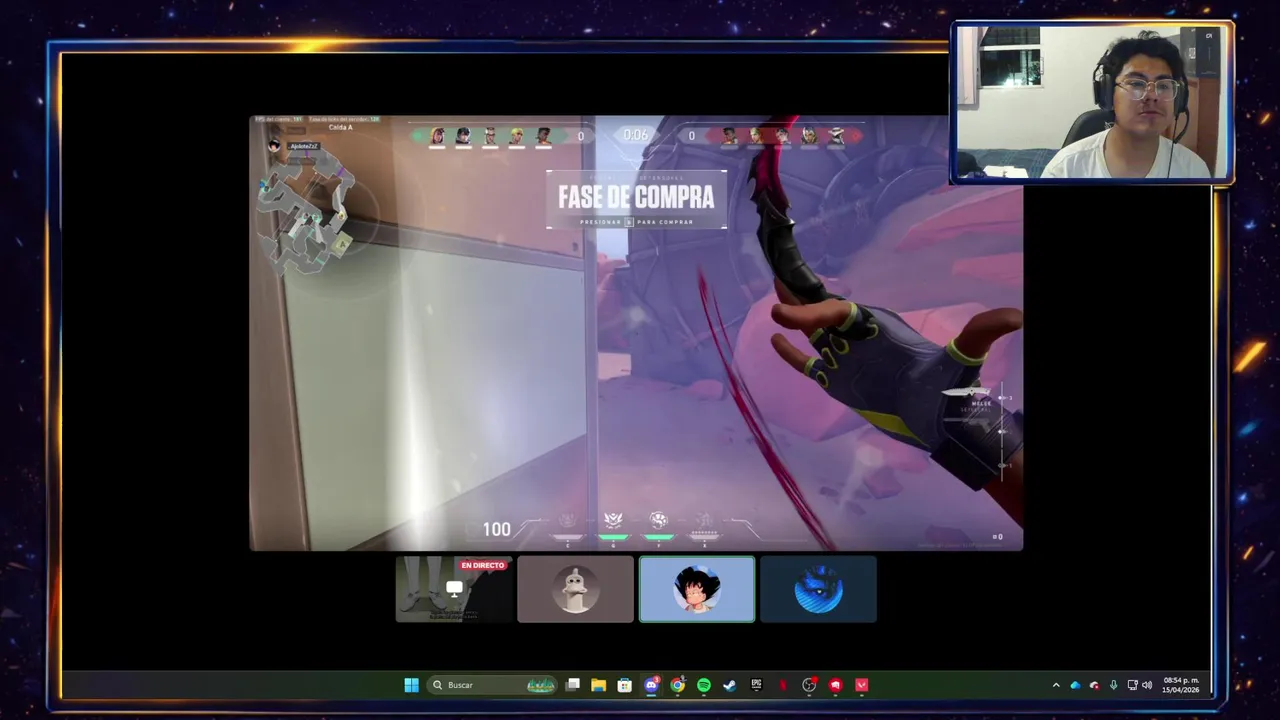The height and width of the screenshot is (720, 1280).
Task: Click the FASE DE COMPRA banner
Action: (x=636, y=199)
